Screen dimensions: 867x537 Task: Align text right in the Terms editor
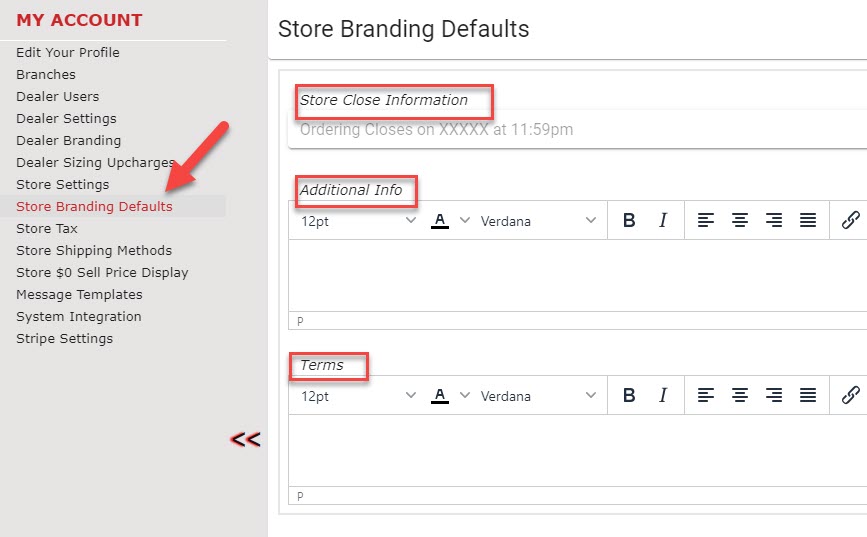click(x=774, y=395)
